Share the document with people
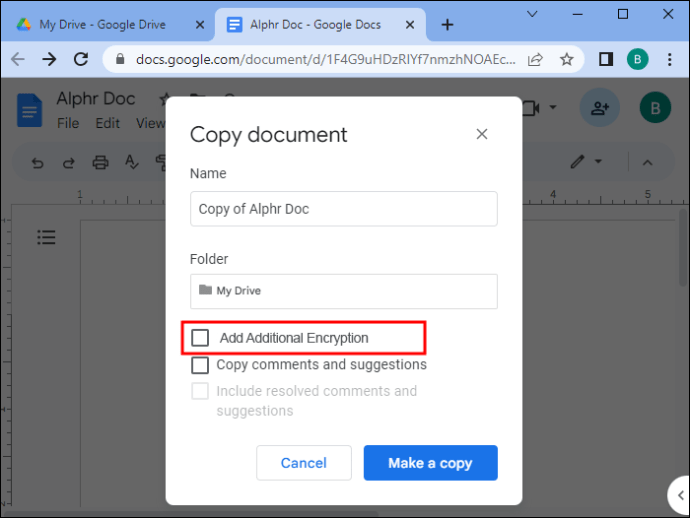Image resolution: width=690 pixels, height=518 pixels. point(599,108)
